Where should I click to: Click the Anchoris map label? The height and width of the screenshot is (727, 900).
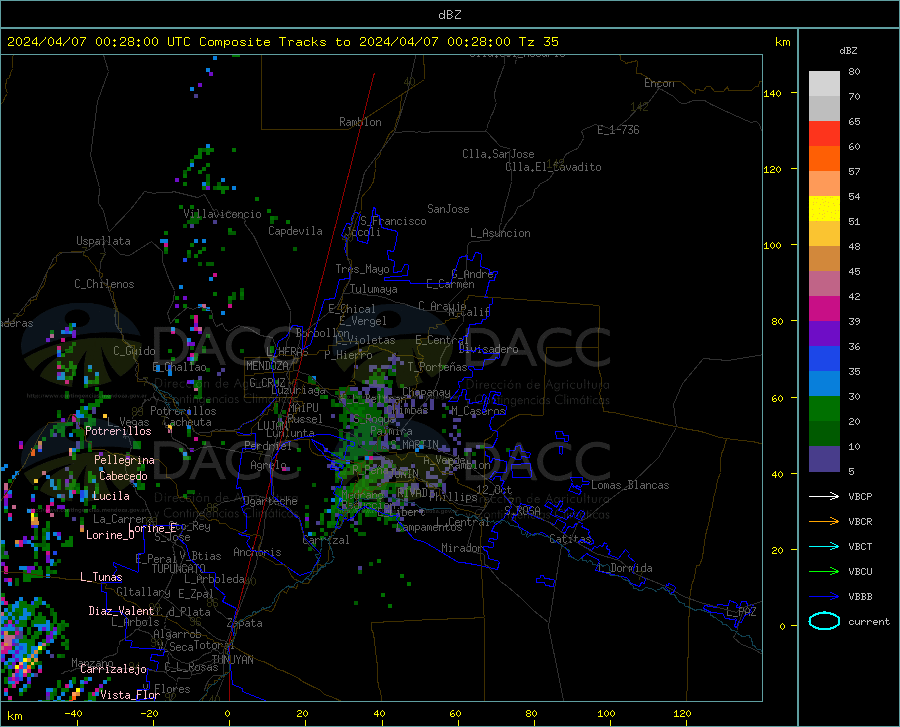[257, 552]
